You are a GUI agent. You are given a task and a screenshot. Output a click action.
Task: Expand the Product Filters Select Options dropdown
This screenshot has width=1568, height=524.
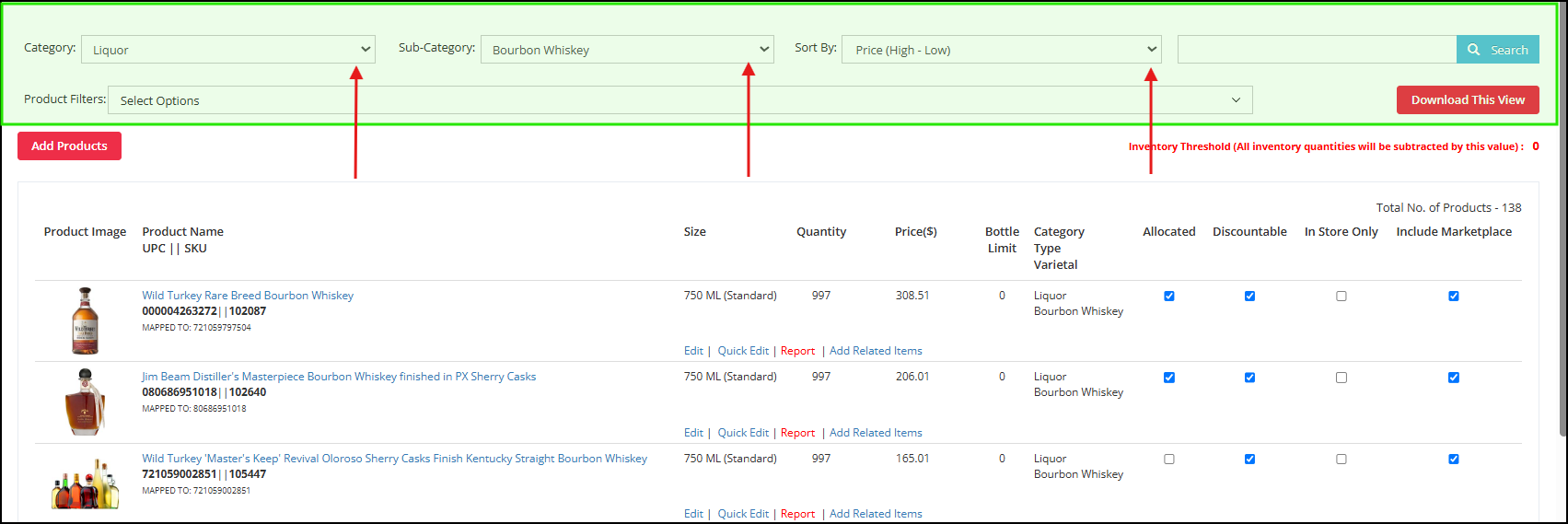[x=680, y=100]
